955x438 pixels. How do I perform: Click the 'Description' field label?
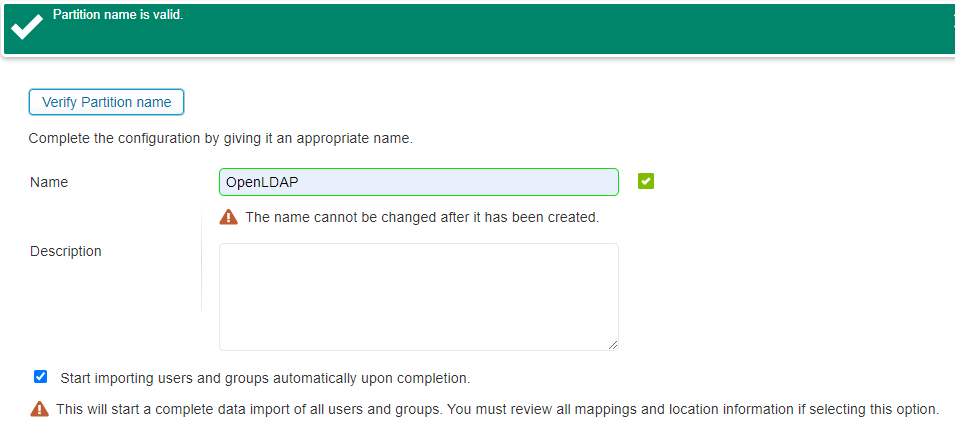tap(66, 251)
